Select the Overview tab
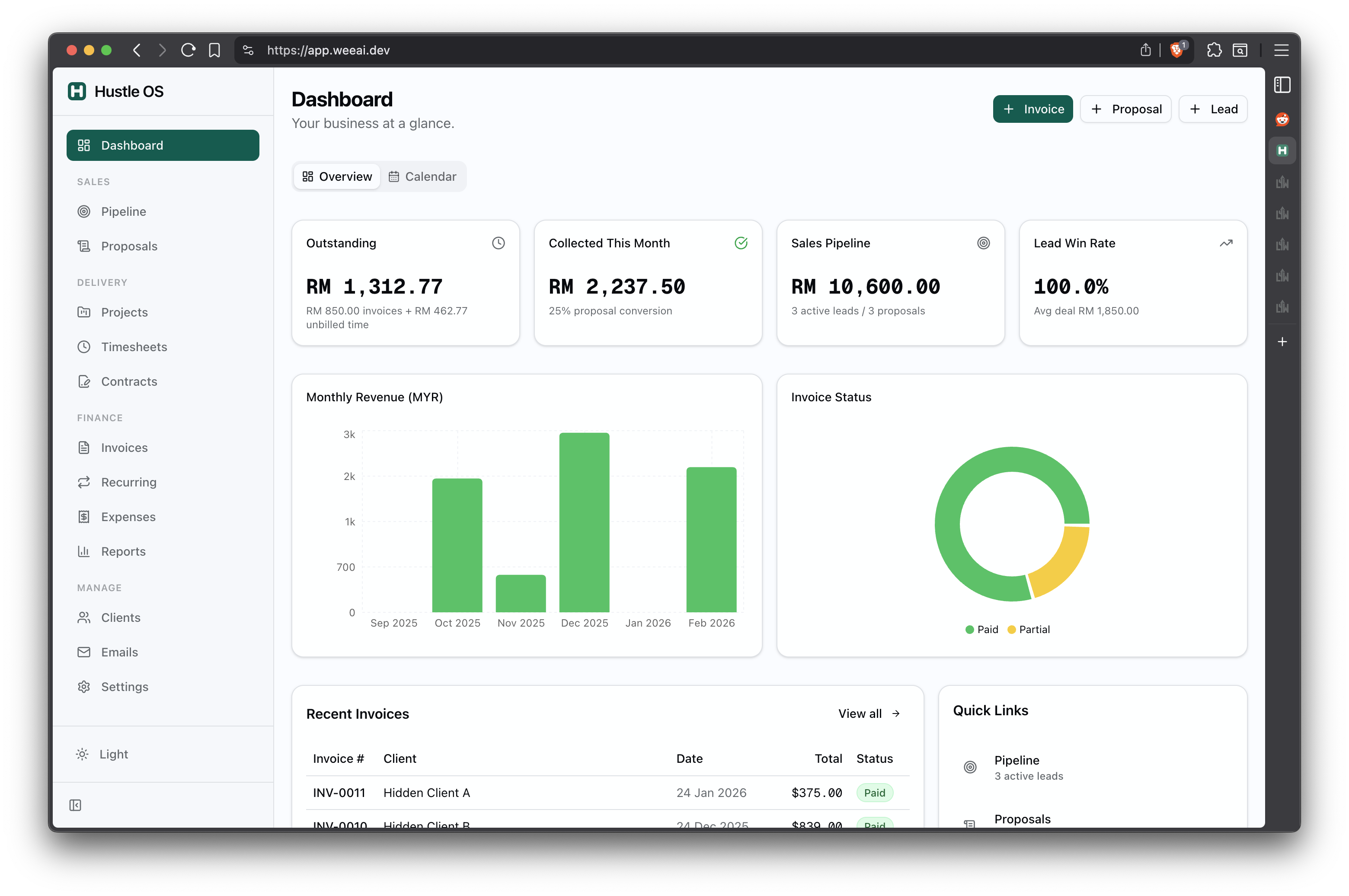Image resolution: width=1349 pixels, height=896 pixels. pyautogui.click(x=336, y=176)
